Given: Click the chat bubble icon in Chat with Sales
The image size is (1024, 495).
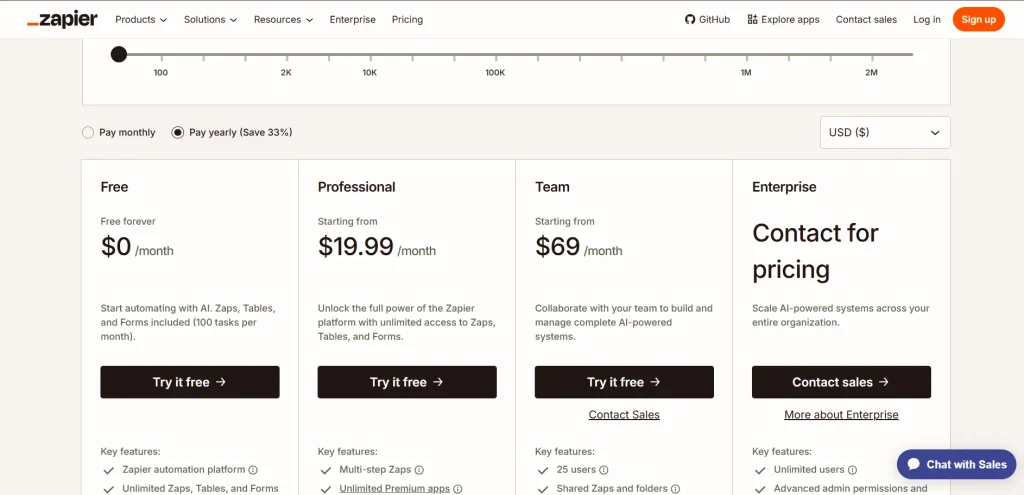Looking at the screenshot, I should click(914, 464).
